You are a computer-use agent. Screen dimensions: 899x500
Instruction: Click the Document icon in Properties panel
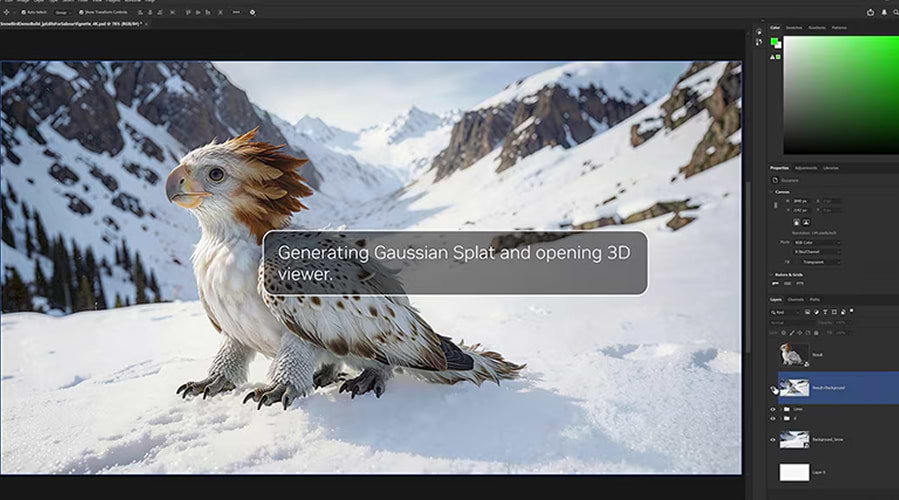tap(775, 180)
